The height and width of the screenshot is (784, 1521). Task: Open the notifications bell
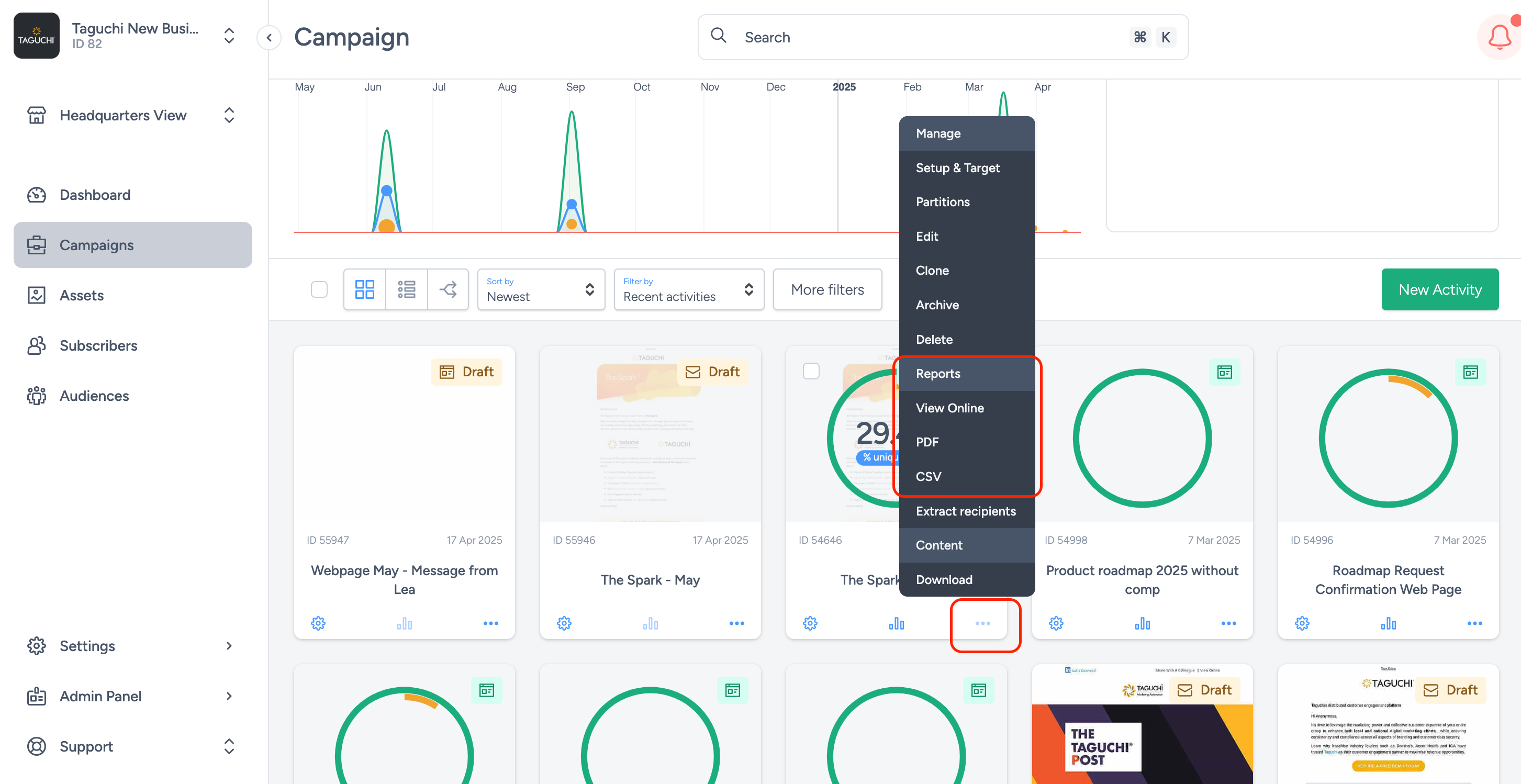1498,37
